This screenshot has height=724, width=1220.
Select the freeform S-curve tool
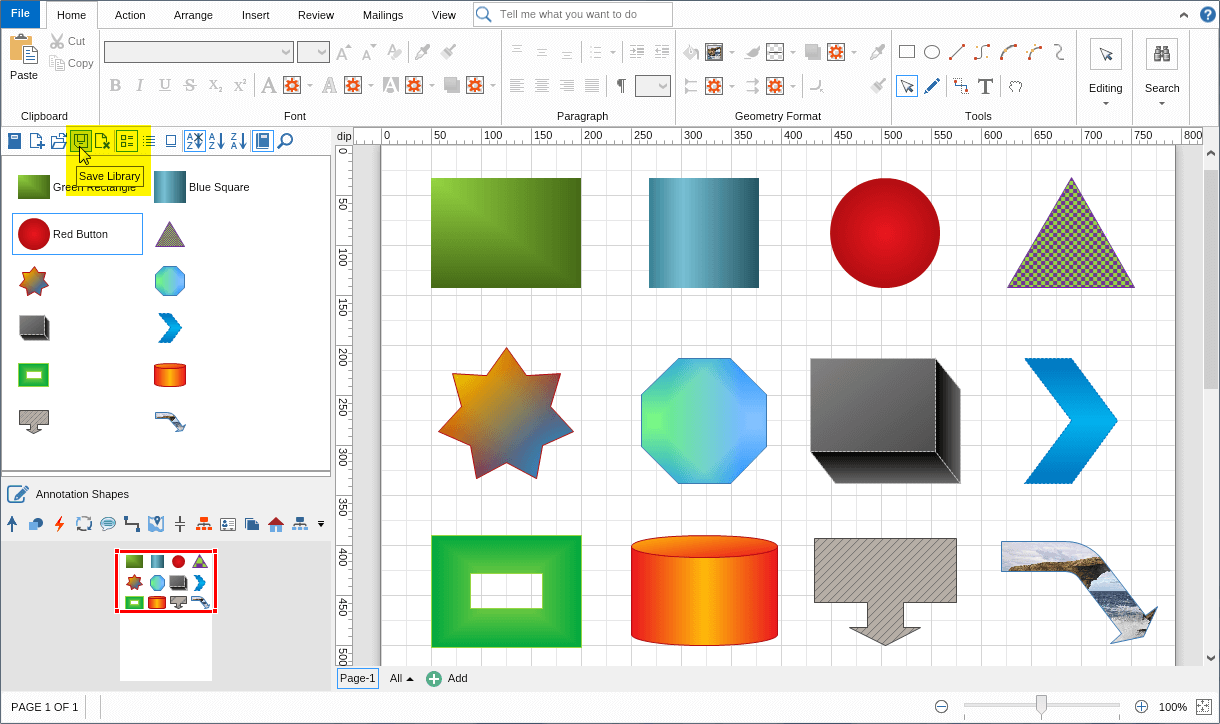click(1058, 52)
